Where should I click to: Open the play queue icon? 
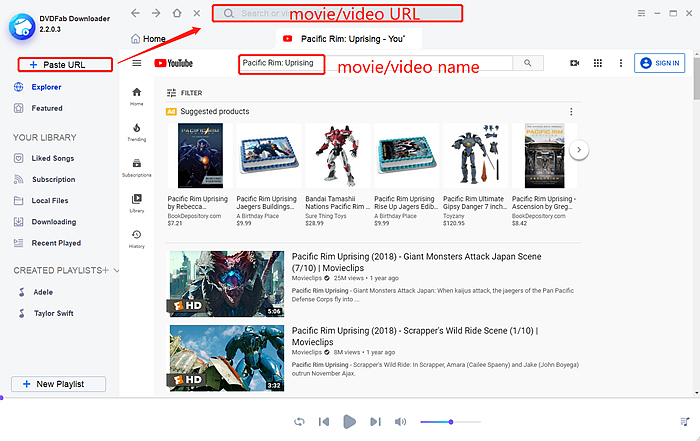tap(684, 422)
